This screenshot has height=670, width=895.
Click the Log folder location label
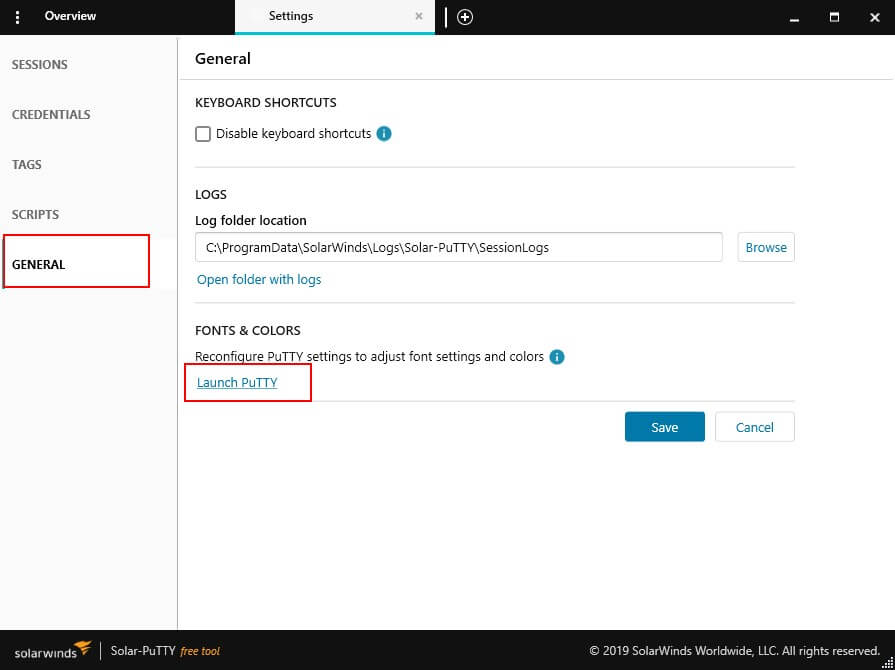[251, 220]
